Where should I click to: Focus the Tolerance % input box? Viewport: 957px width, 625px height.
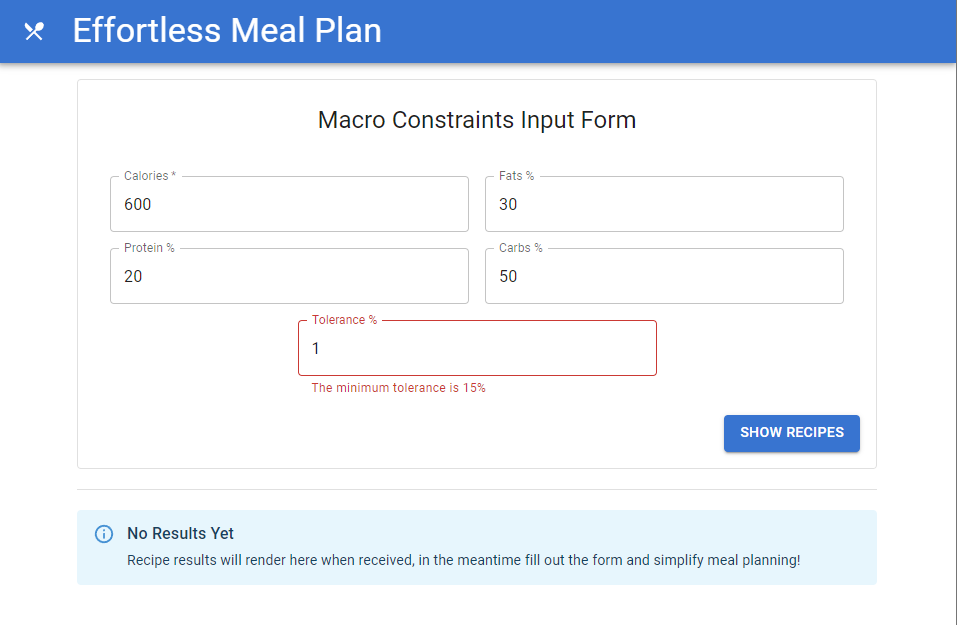coord(476,348)
